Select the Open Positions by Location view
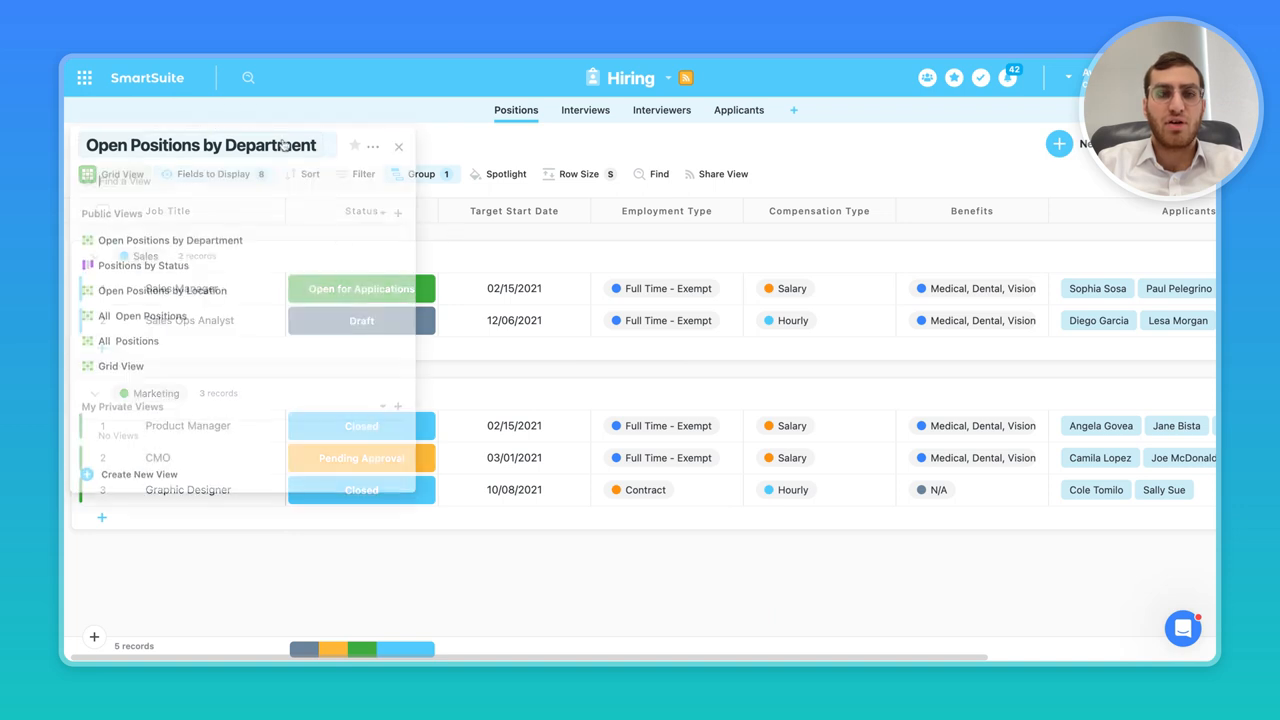The height and width of the screenshot is (720, 1280). 162,290
